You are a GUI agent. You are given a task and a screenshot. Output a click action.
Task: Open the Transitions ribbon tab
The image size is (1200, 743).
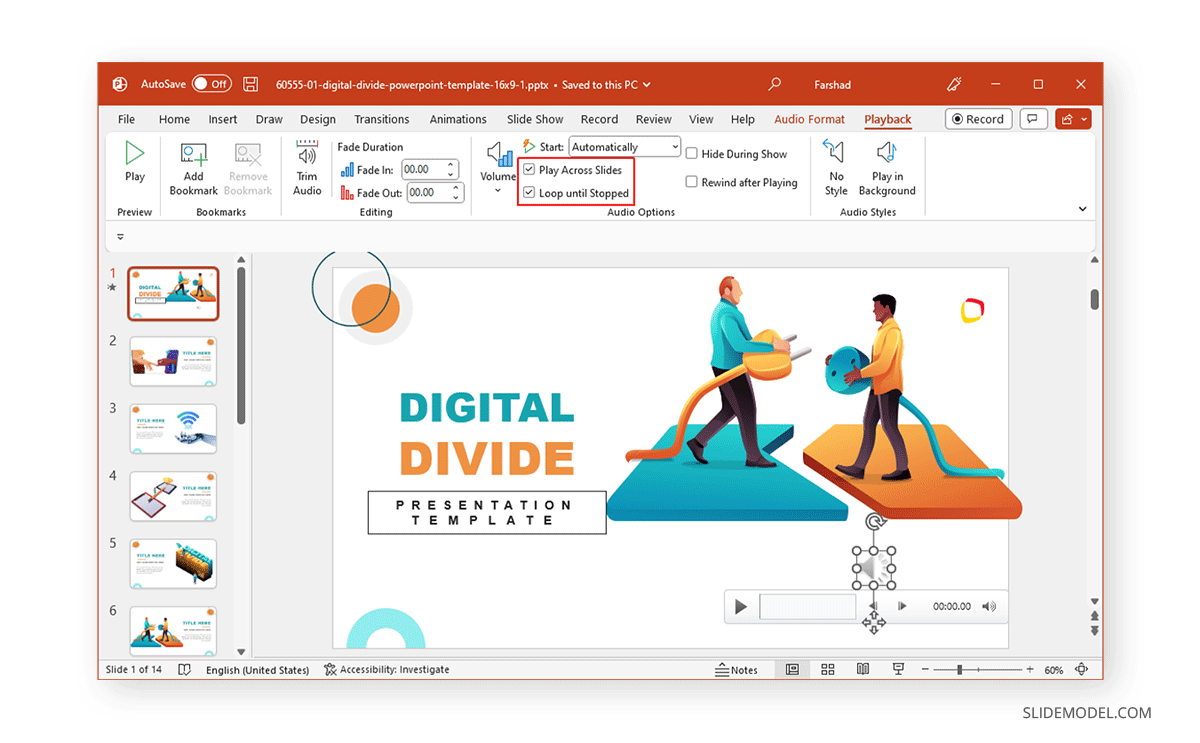[381, 119]
